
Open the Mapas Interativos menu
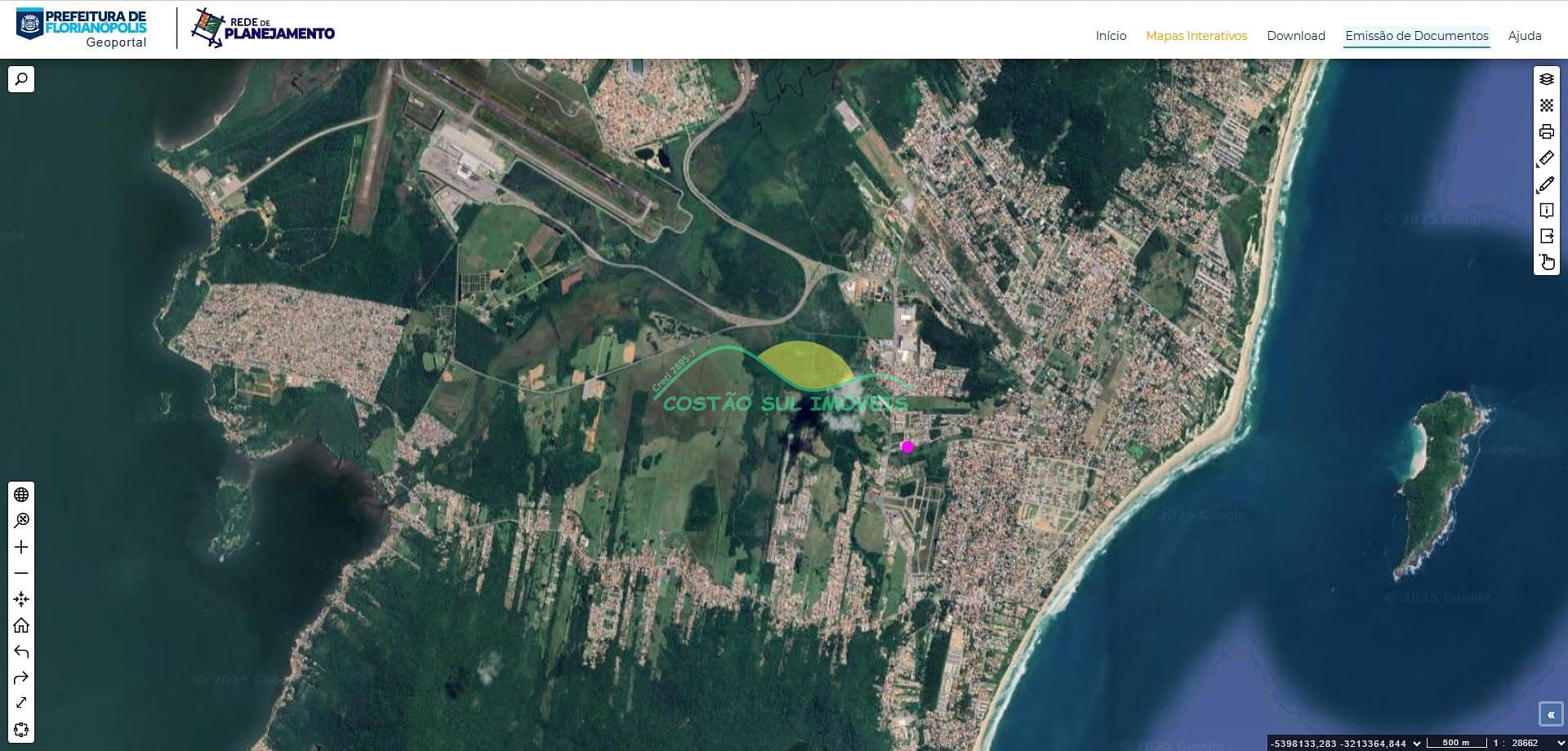tap(1196, 36)
